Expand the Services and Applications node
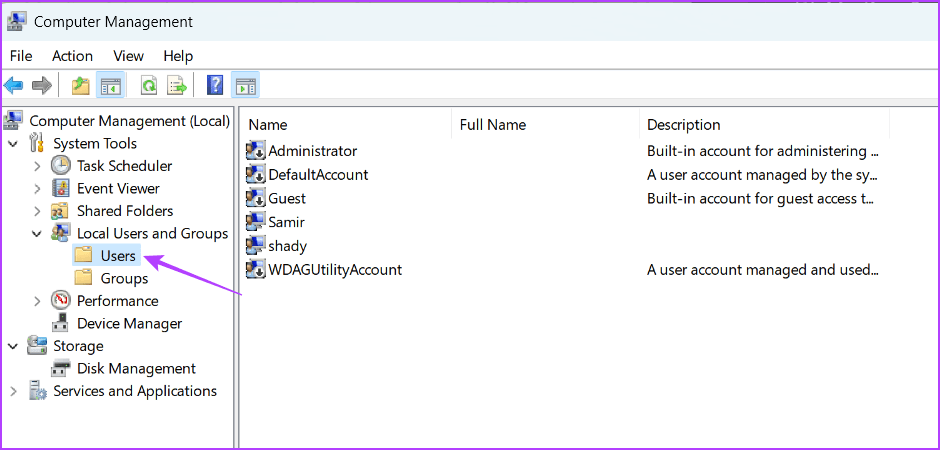The width and height of the screenshot is (940, 450). 13,391
